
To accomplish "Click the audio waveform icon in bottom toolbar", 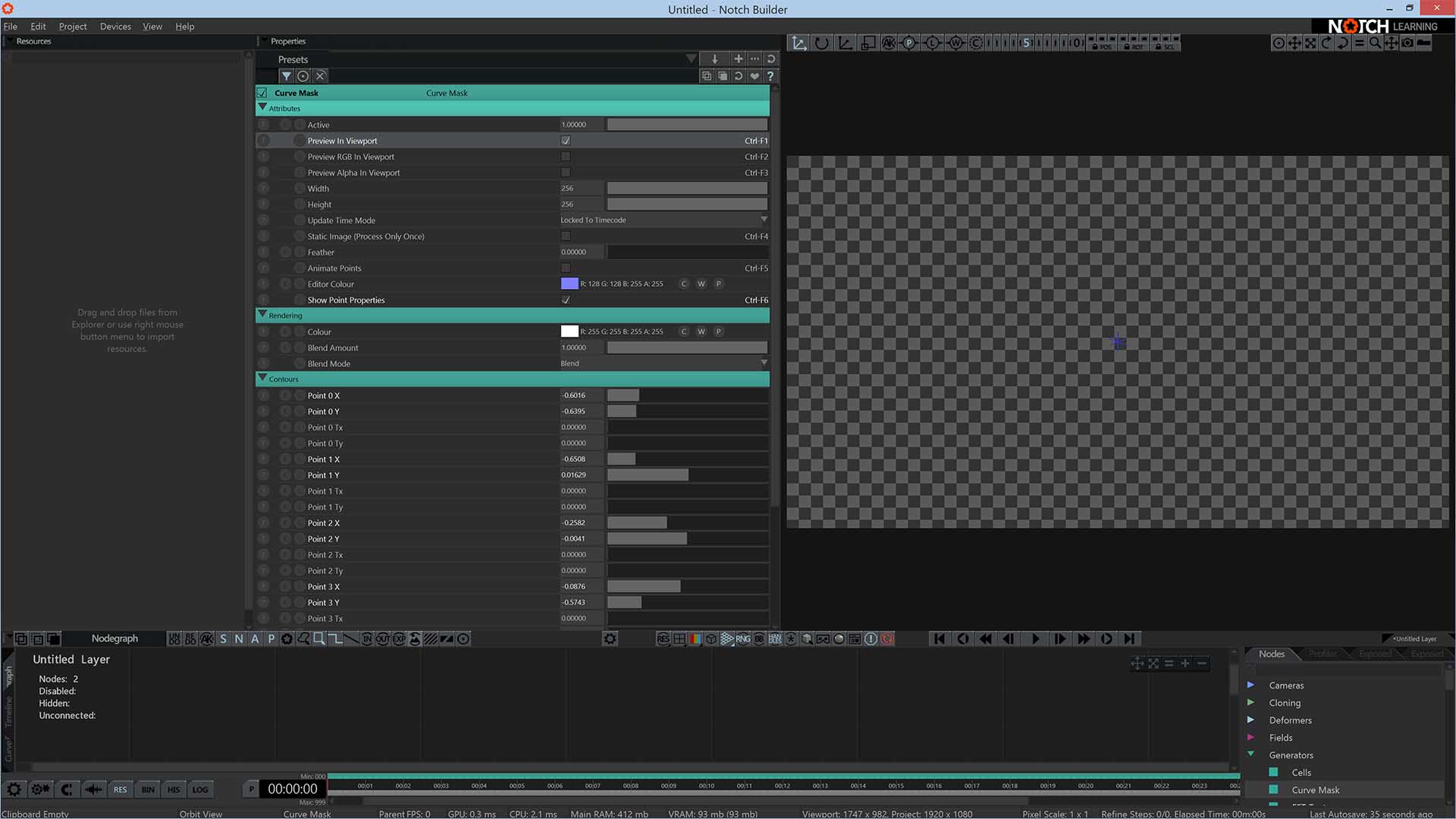I will pos(93,789).
